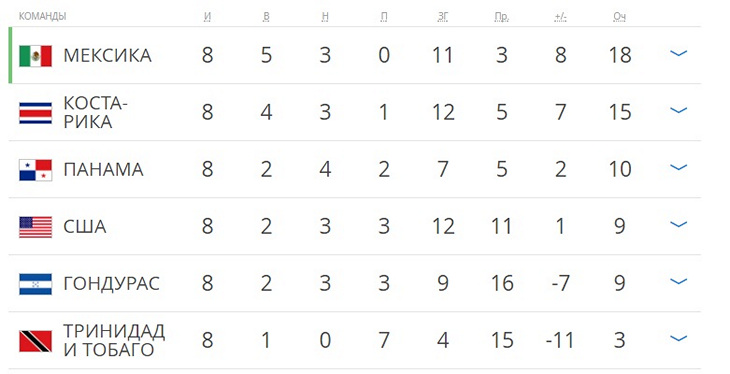
Task: Click the Mexico flag icon
Action: (35, 56)
